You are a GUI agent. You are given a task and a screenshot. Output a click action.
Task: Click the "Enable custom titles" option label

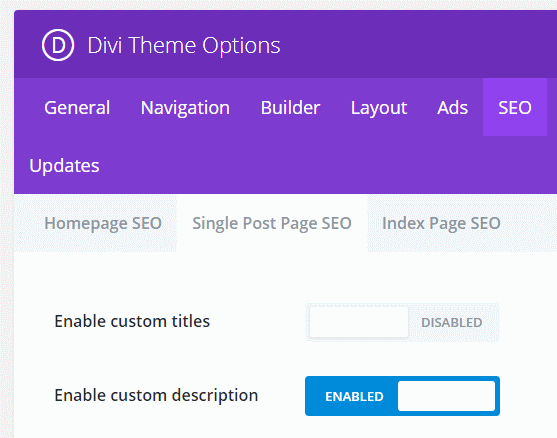click(132, 321)
